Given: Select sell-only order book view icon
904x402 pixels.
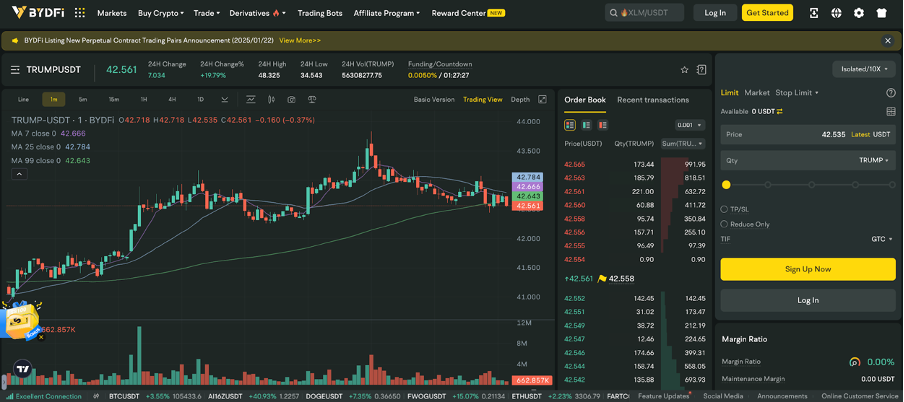Looking at the screenshot, I should pos(603,125).
